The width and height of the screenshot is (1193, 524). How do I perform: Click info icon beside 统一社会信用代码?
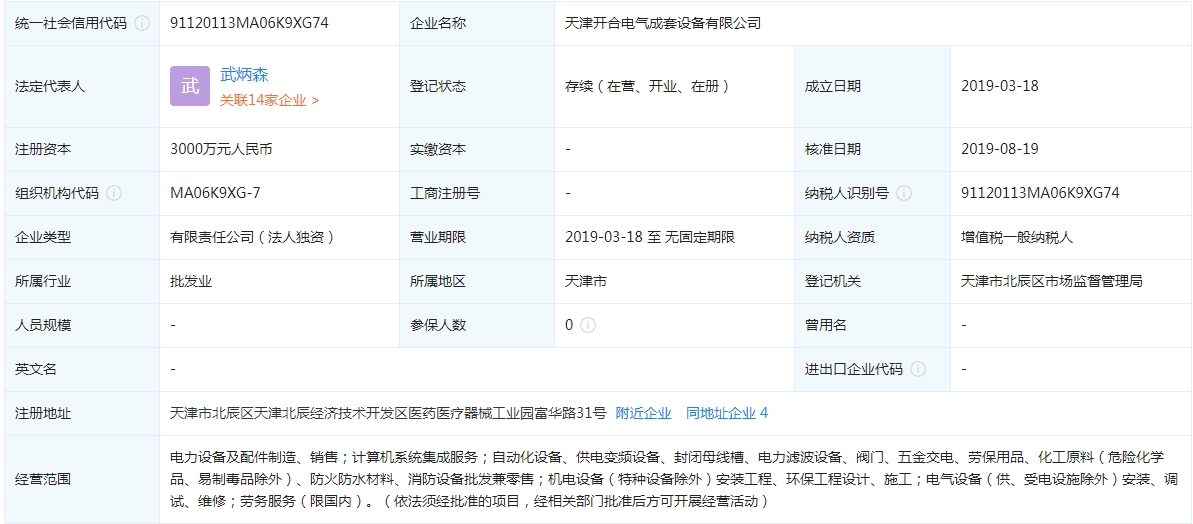click(x=142, y=23)
